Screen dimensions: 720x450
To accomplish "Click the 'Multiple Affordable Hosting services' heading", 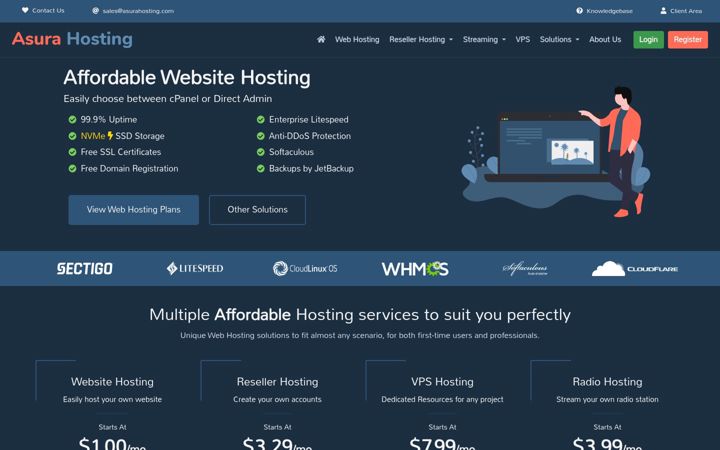I will click(x=360, y=315).
